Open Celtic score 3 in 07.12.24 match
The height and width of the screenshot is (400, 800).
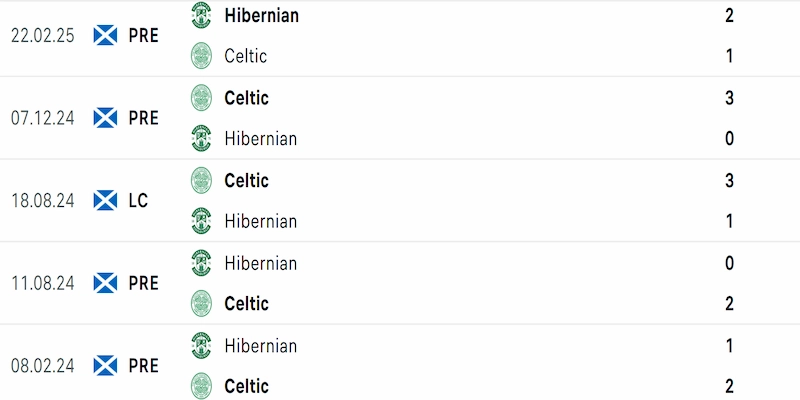point(729,97)
